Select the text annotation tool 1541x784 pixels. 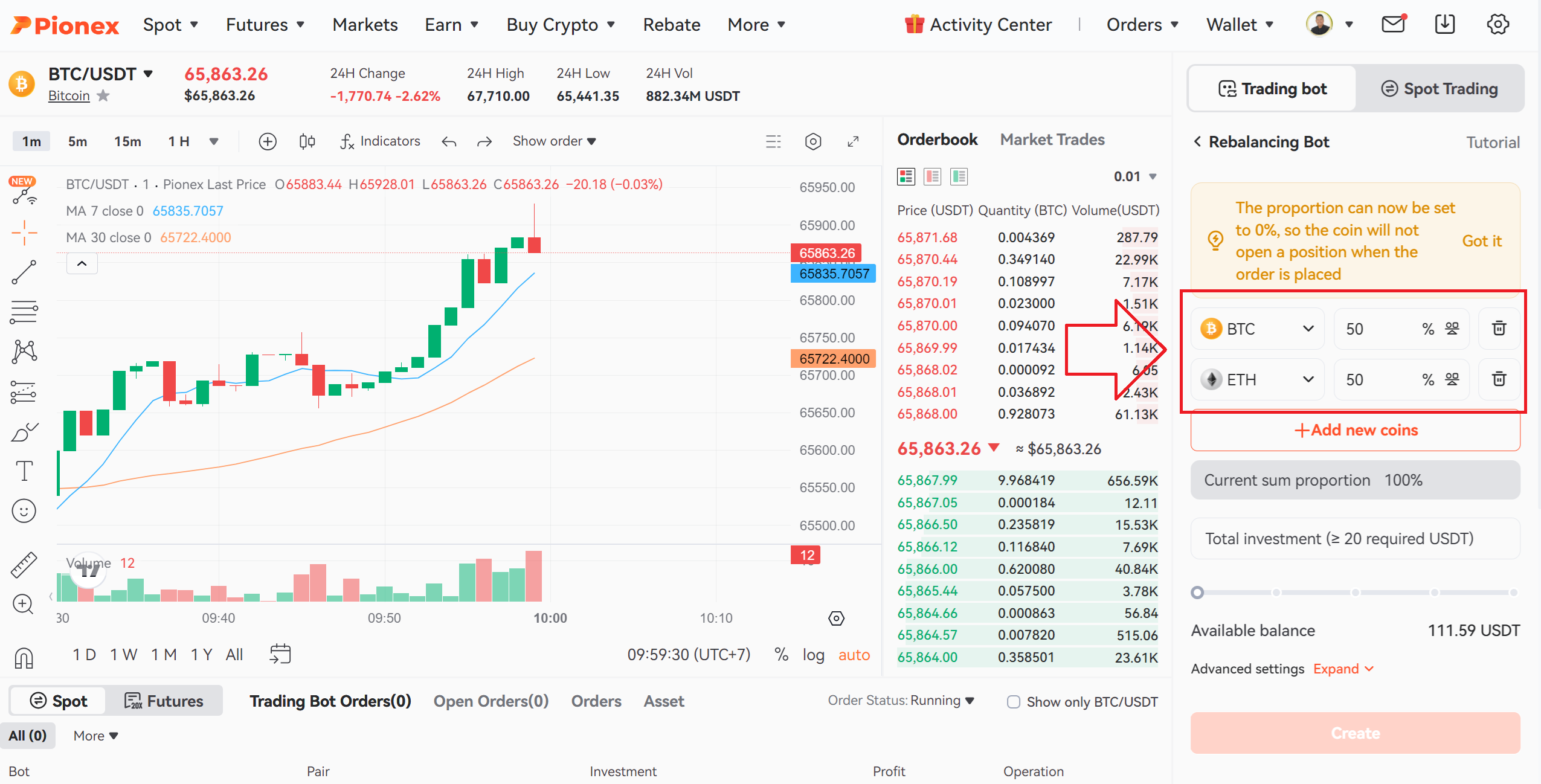24,471
